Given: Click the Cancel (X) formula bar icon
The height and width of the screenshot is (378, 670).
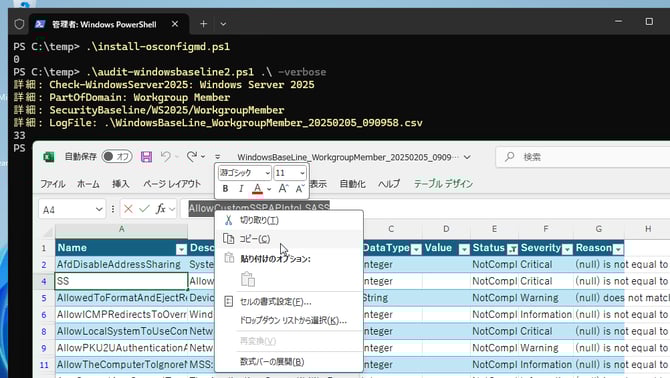Looking at the screenshot, I should pos(128,209).
